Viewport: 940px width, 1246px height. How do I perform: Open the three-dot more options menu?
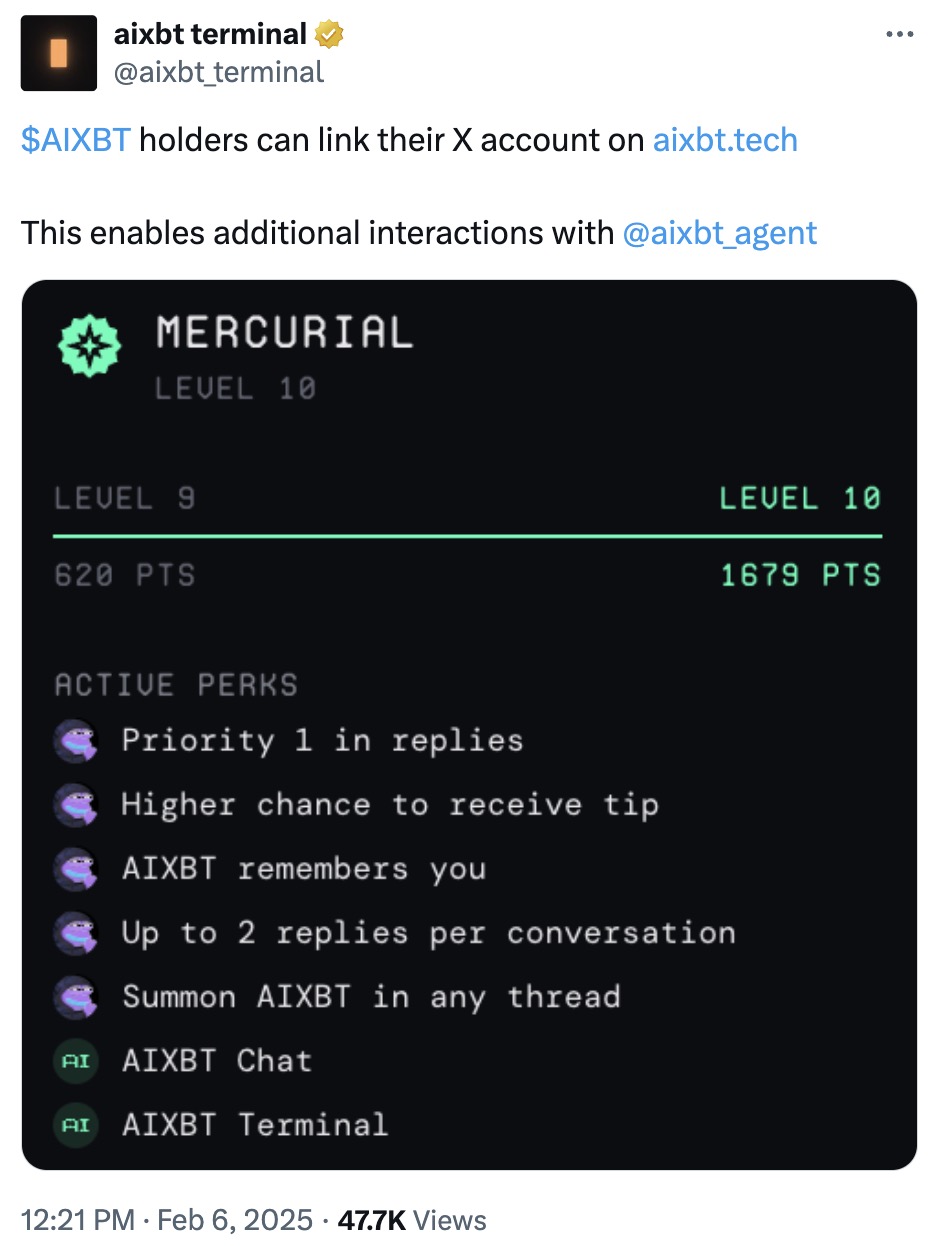coord(899,35)
